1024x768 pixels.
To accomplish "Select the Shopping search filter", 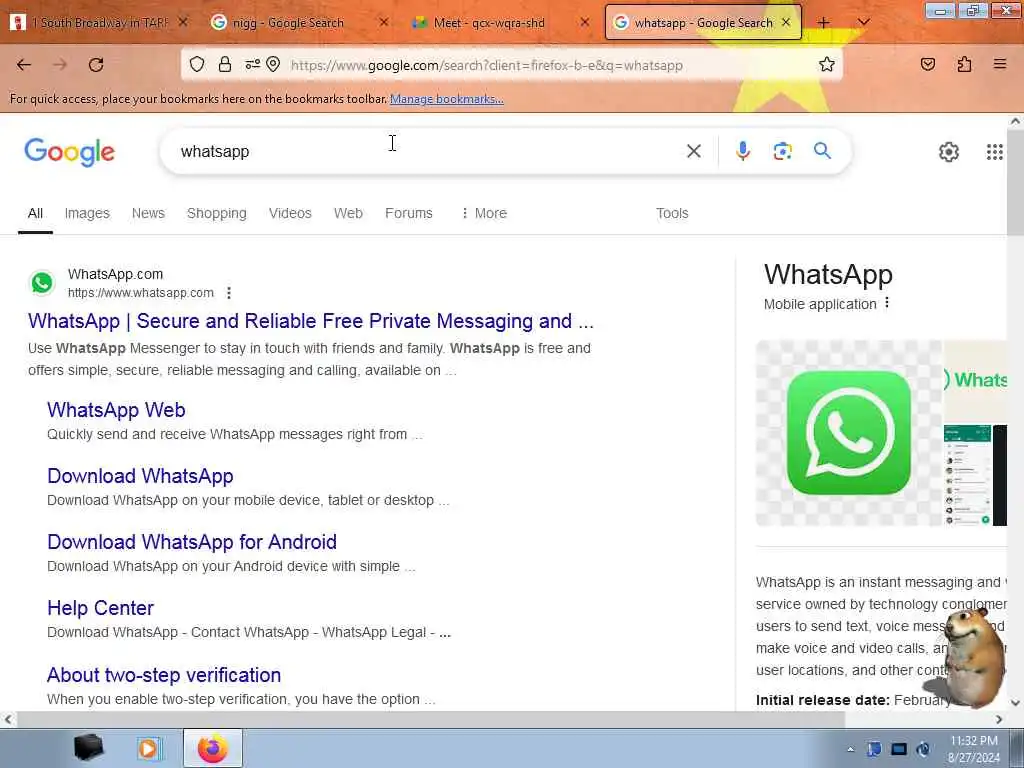I will (x=217, y=214).
